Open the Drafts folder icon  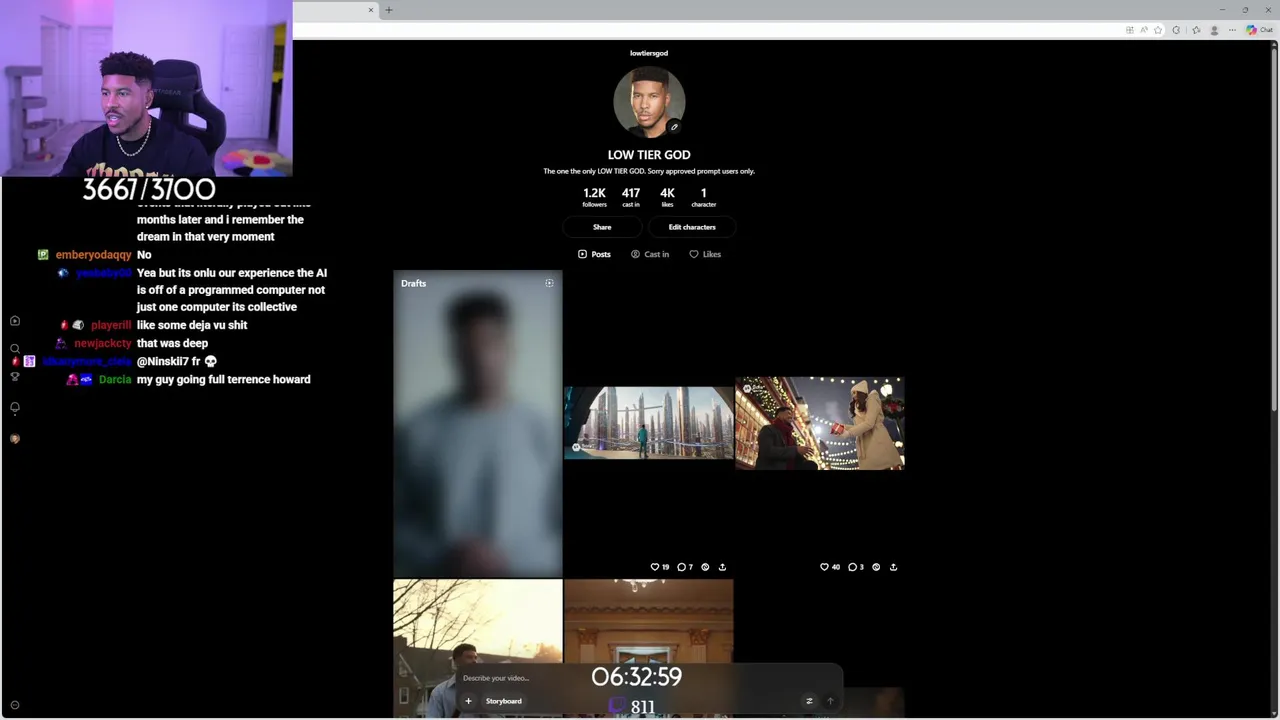(549, 283)
